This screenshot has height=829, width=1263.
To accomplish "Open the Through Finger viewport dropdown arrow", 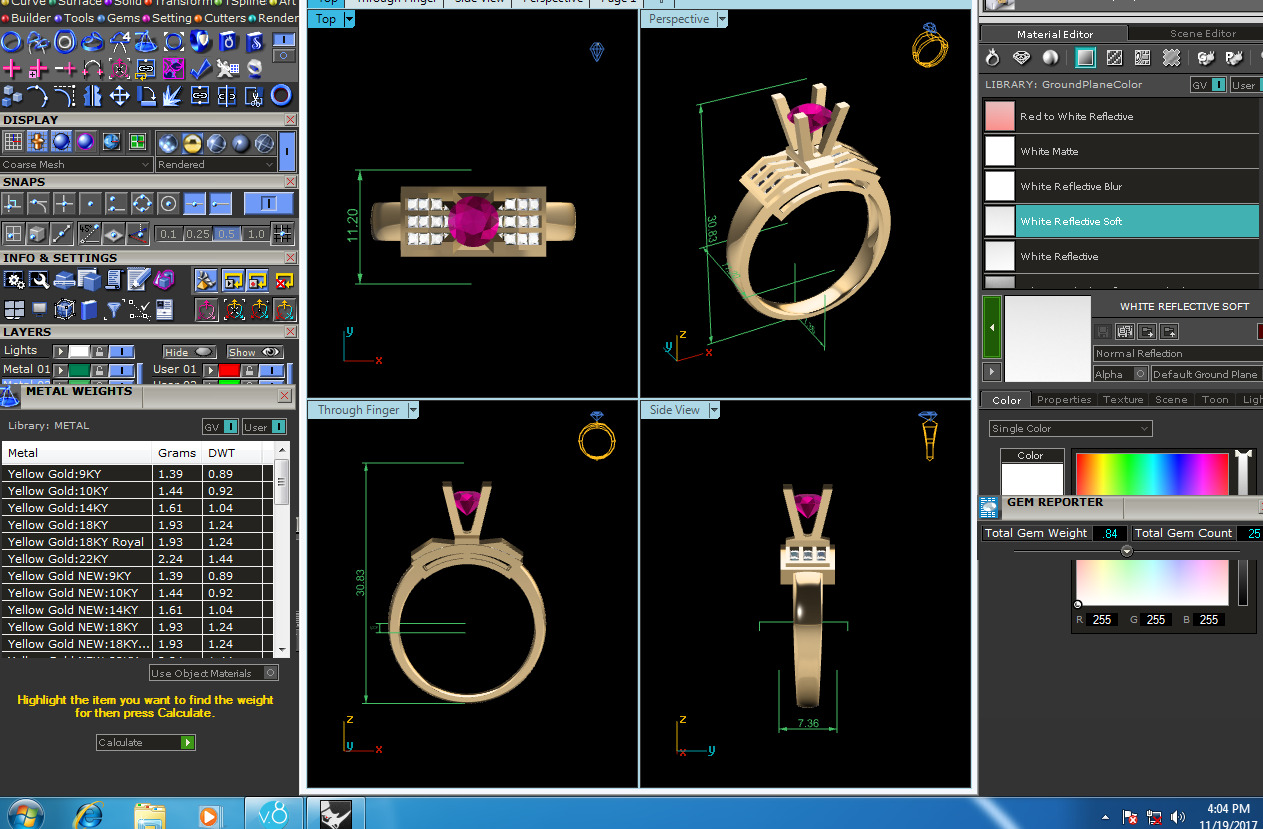I will coord(412,410).
